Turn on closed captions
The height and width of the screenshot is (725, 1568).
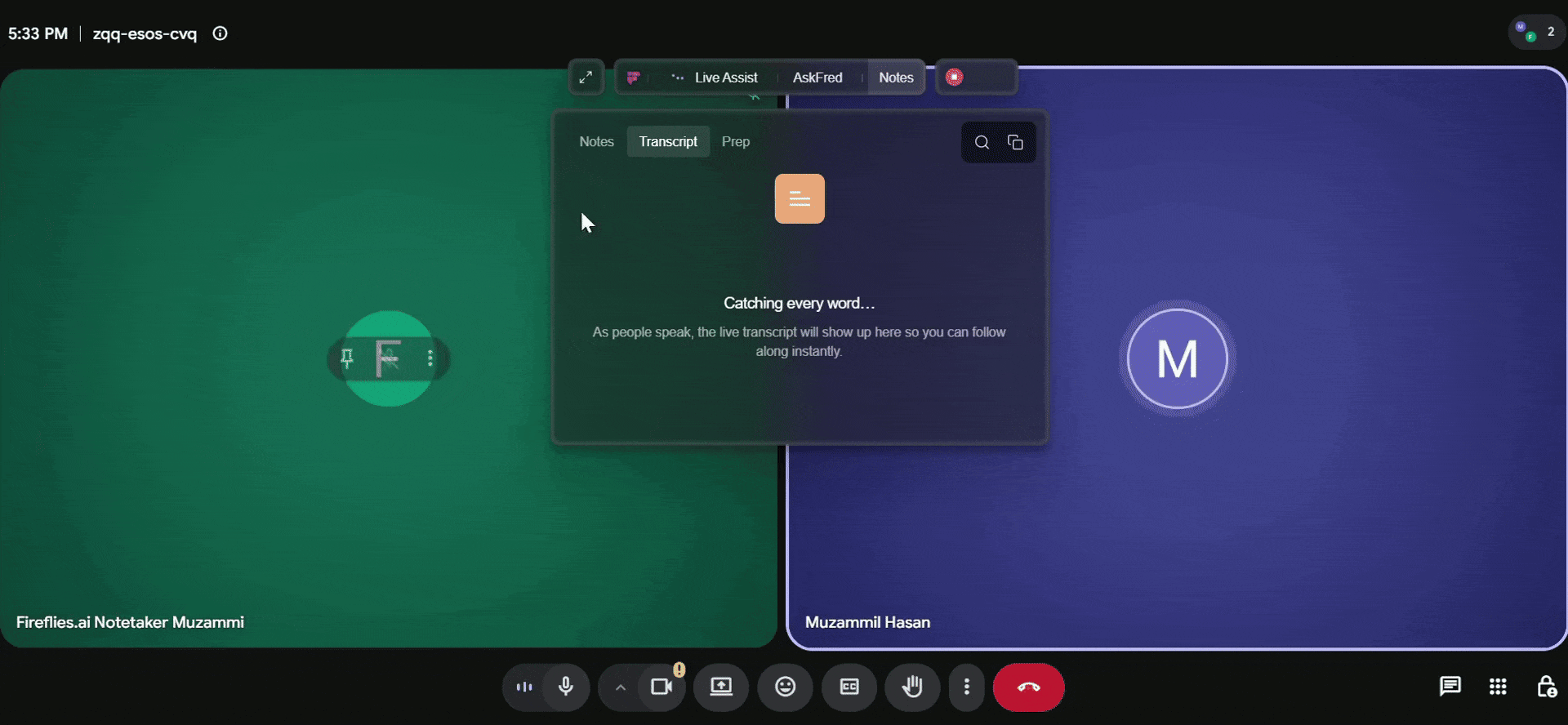coord(849,687)
